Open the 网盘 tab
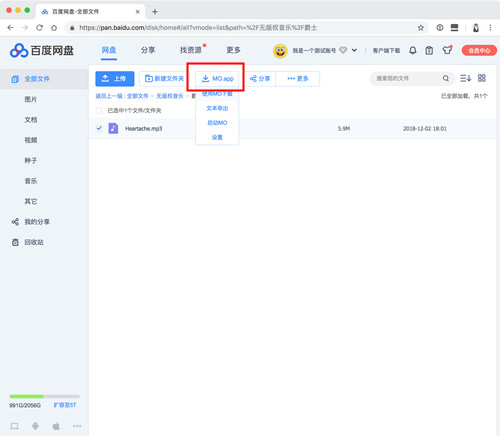The image size is (500, 436). (x=109, y=50)
